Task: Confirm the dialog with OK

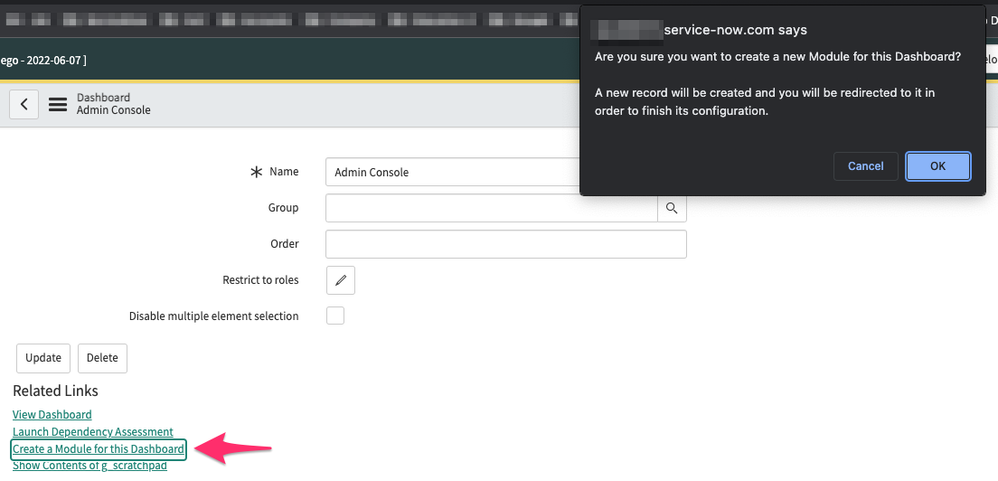Action: 938,166
